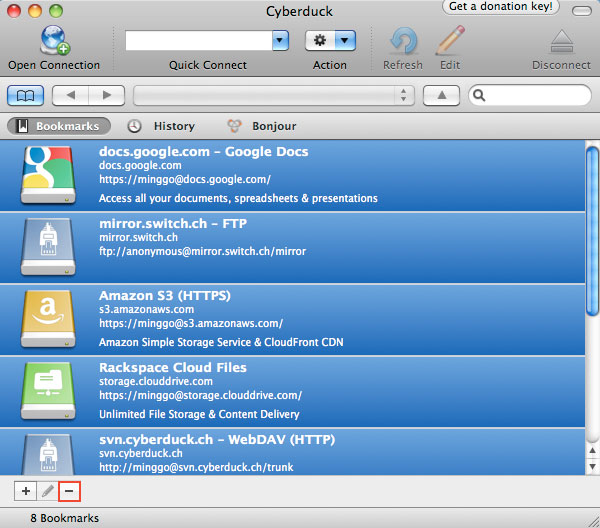Click the yellow minimize window button
This screenshot has width=600, height=528.
pos(35,11)
